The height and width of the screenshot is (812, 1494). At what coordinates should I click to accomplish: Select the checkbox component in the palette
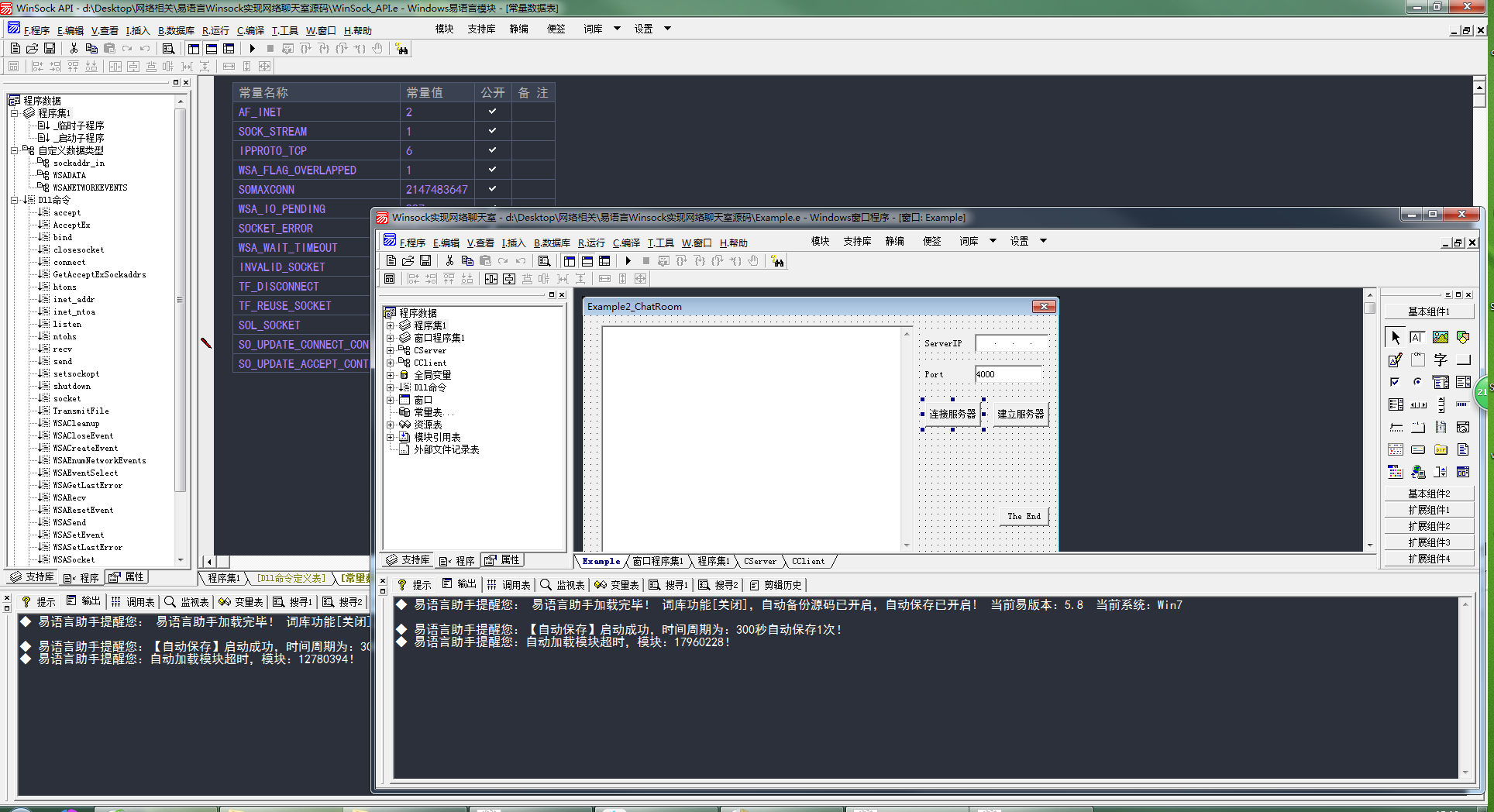coord(1396,382)
